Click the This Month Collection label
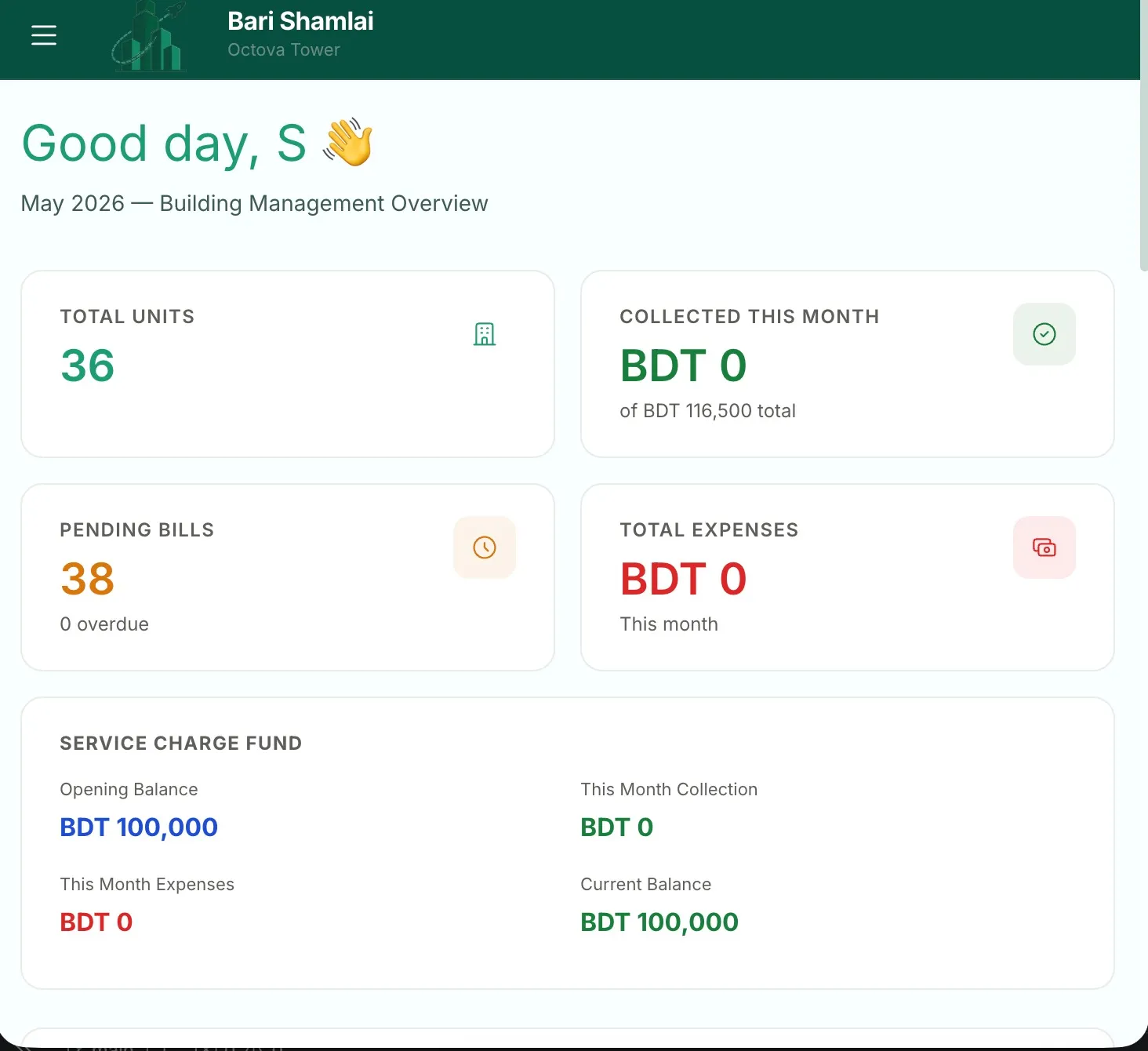This screenshot has width=1148, height=1051. pyautogui.click(x=669, y=789)
